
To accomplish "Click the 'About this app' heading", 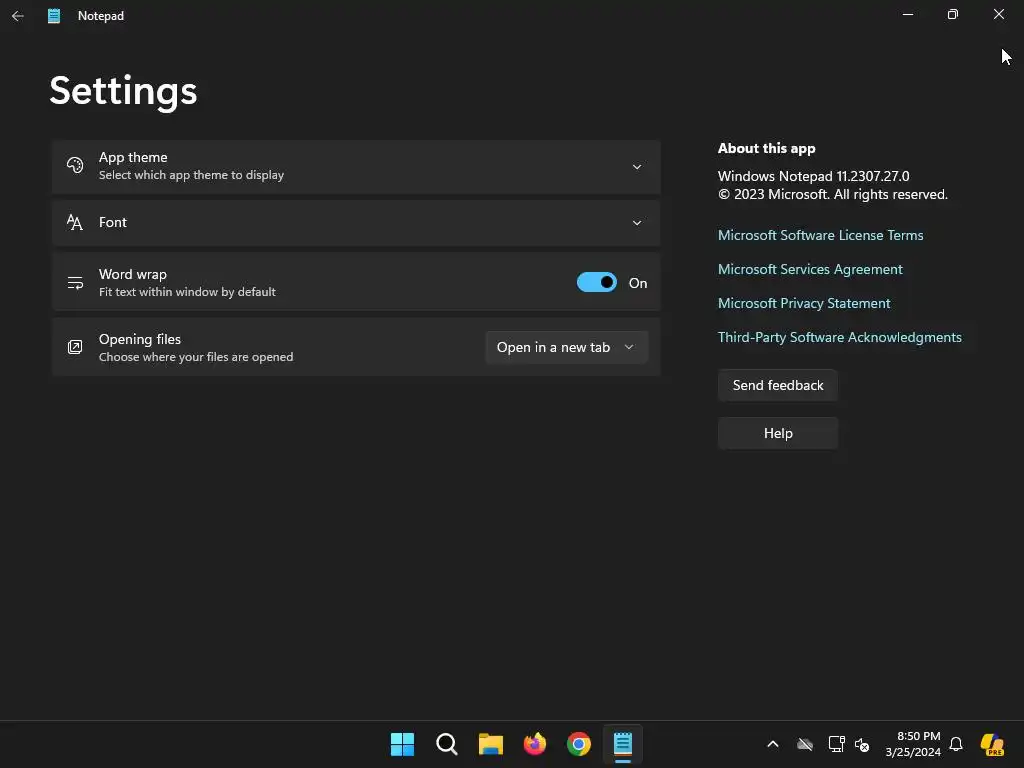I will click(x=767, y=148).
